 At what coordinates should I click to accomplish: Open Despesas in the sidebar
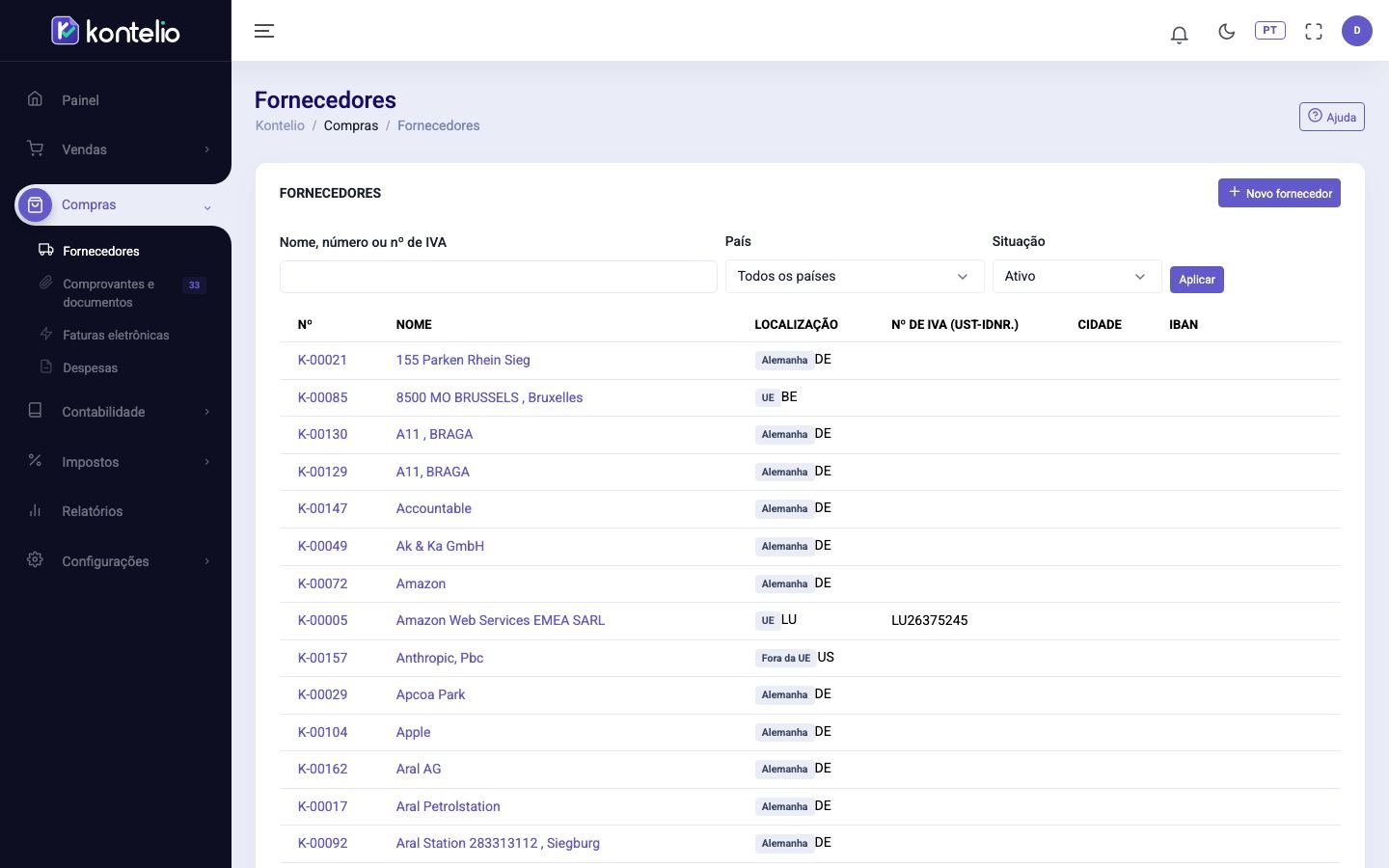point(90,367)
